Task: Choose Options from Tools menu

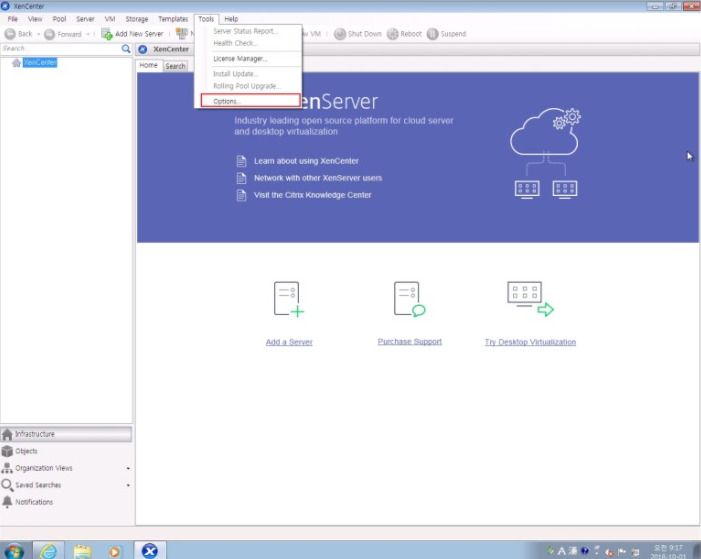Action: (250, 101)
